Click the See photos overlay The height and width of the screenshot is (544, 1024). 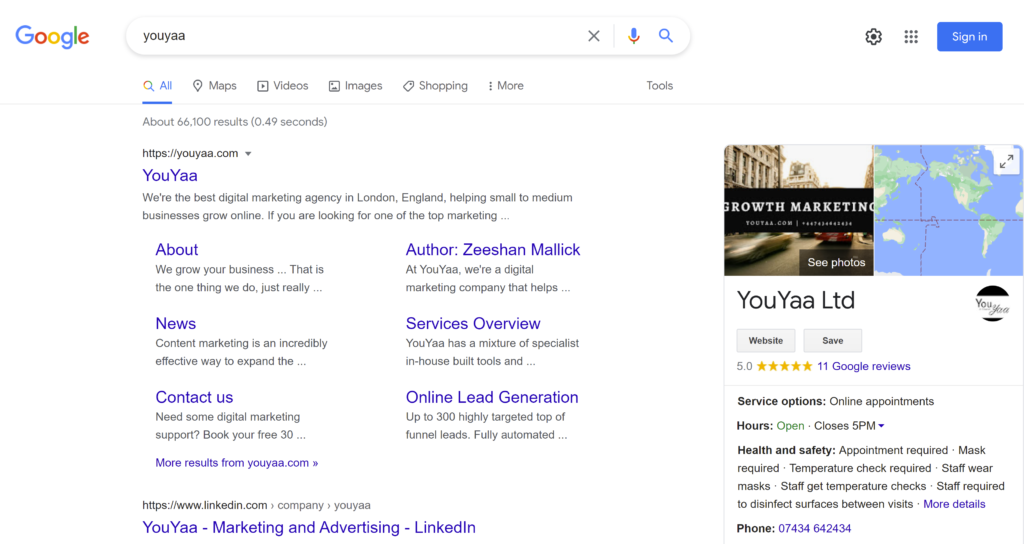pos(836,263)
